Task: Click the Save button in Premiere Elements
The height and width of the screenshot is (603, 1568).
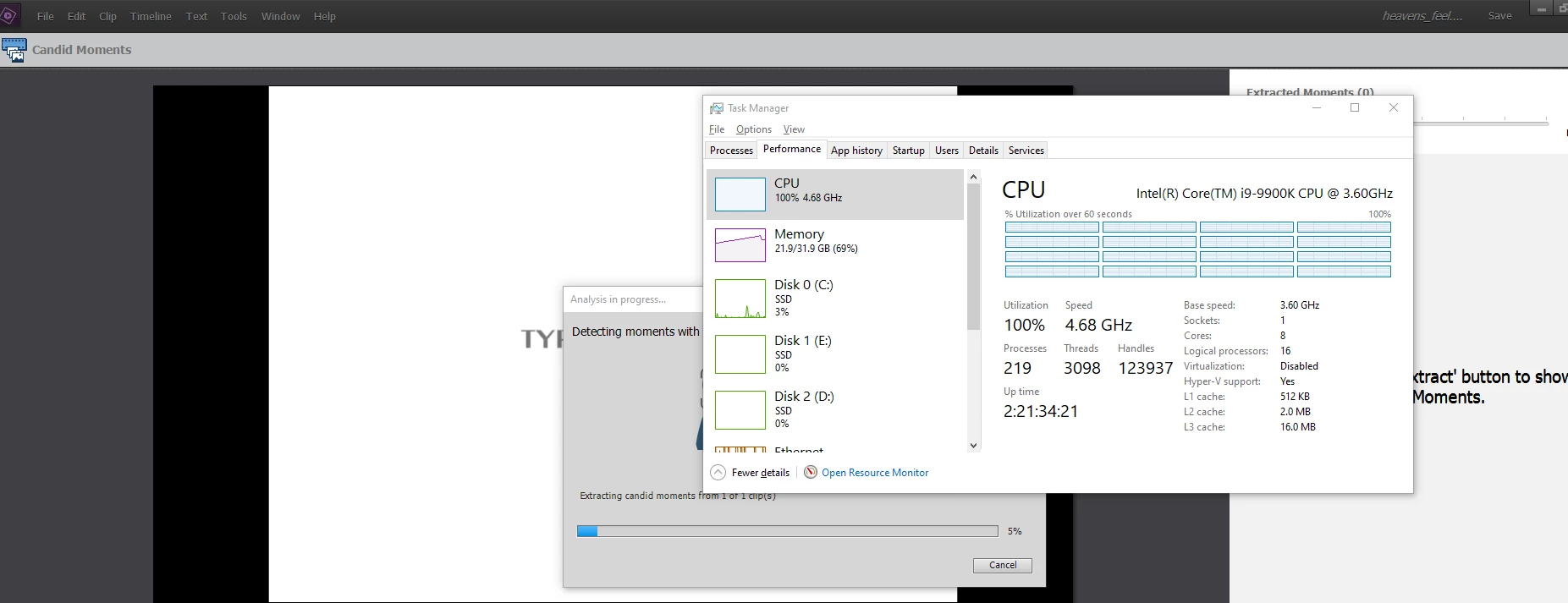Action: tap(1499, 16)
